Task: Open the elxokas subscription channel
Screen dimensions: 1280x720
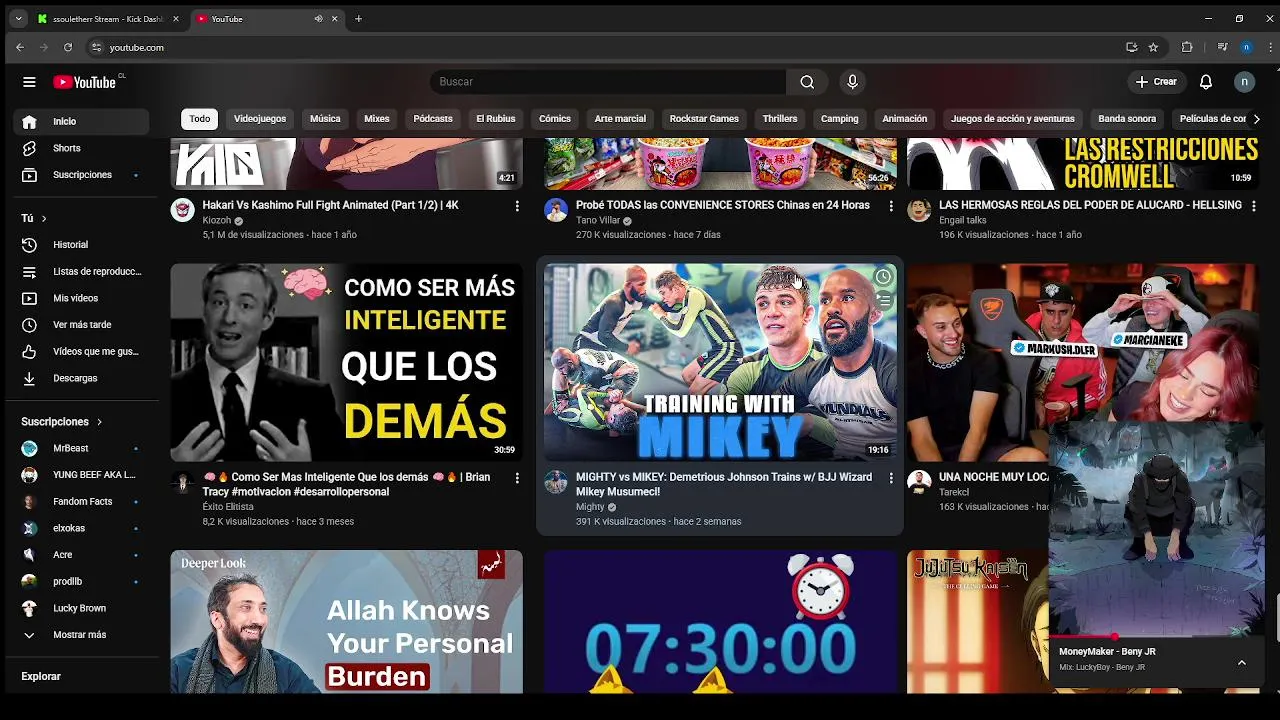Action: click(80, 528)
